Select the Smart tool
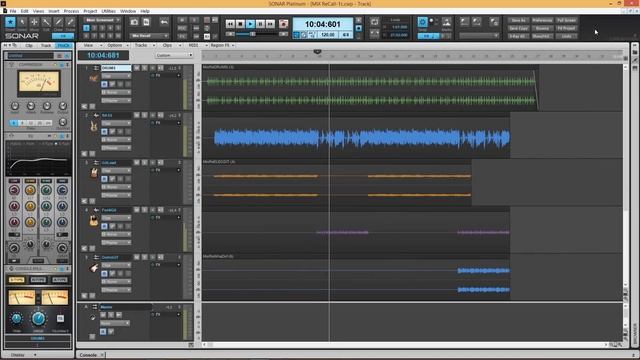The image size is (640, 360). pyautogui.click(x=10, y=22)
